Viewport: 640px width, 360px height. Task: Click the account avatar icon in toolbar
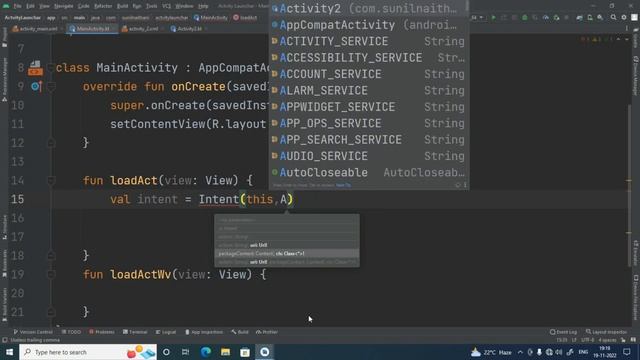pos(634,18)
